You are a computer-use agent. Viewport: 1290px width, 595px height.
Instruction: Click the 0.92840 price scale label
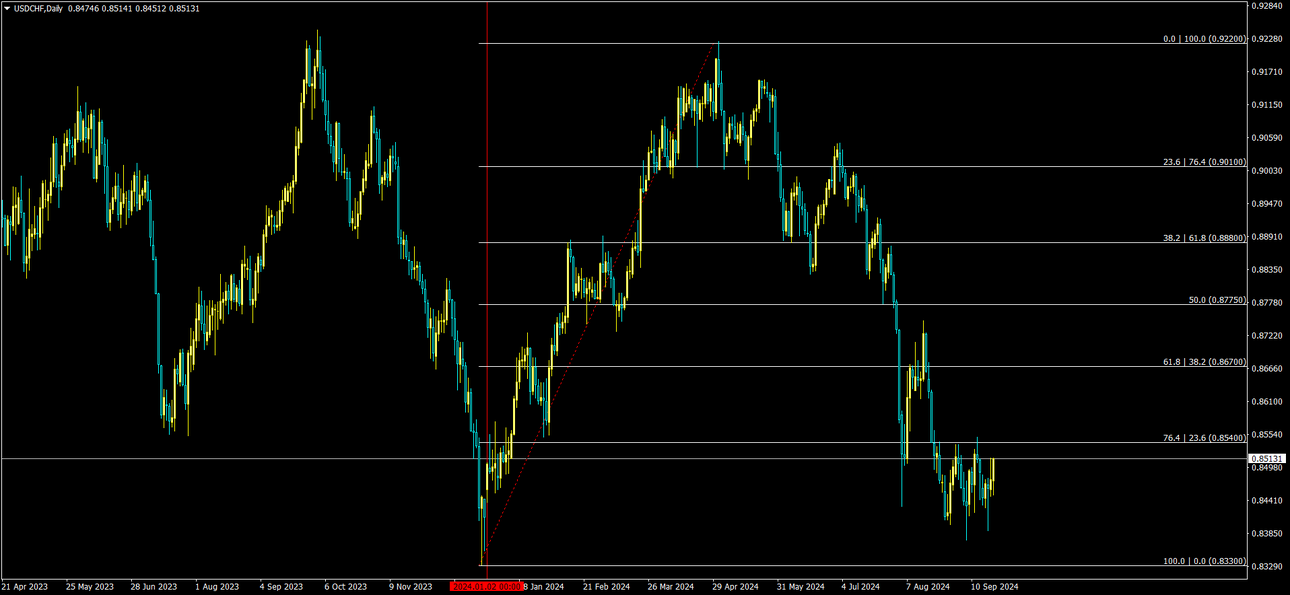coord(1266,6)
